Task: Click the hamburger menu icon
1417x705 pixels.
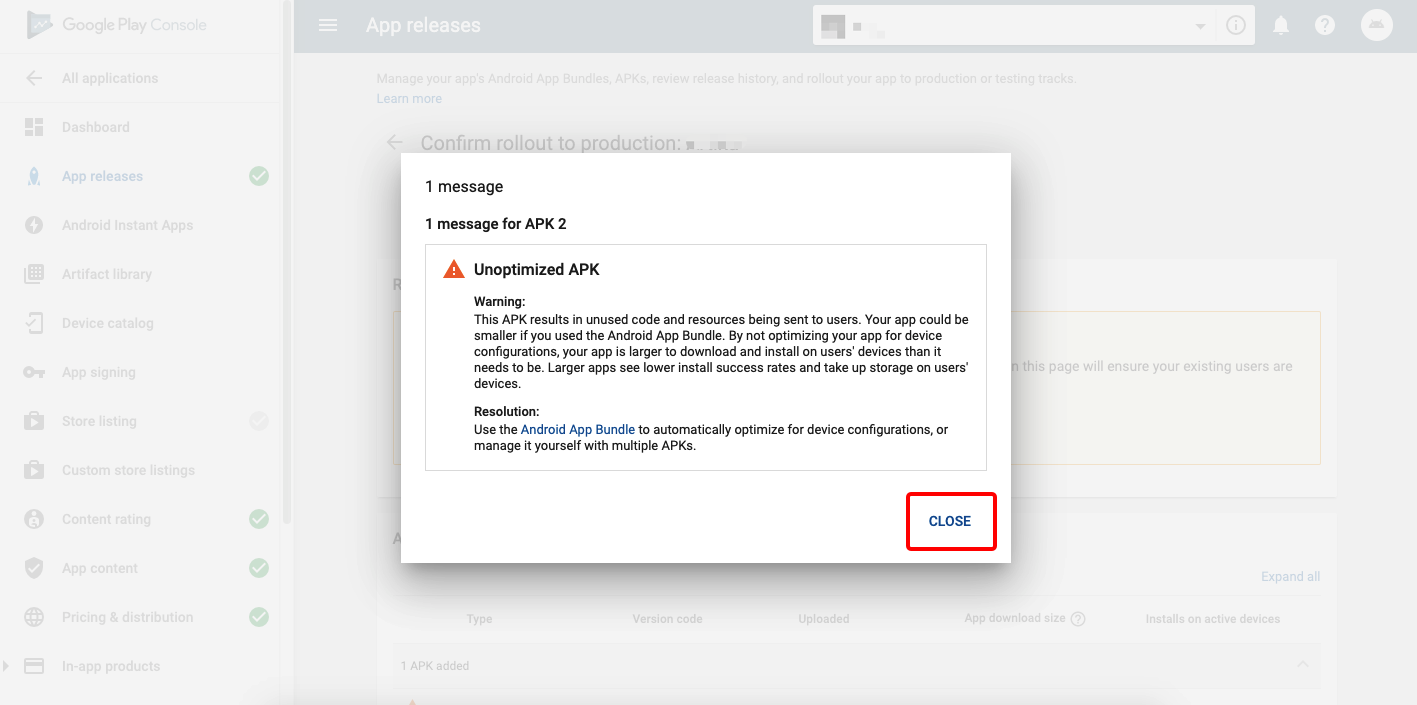Action: tap(328, 25)
